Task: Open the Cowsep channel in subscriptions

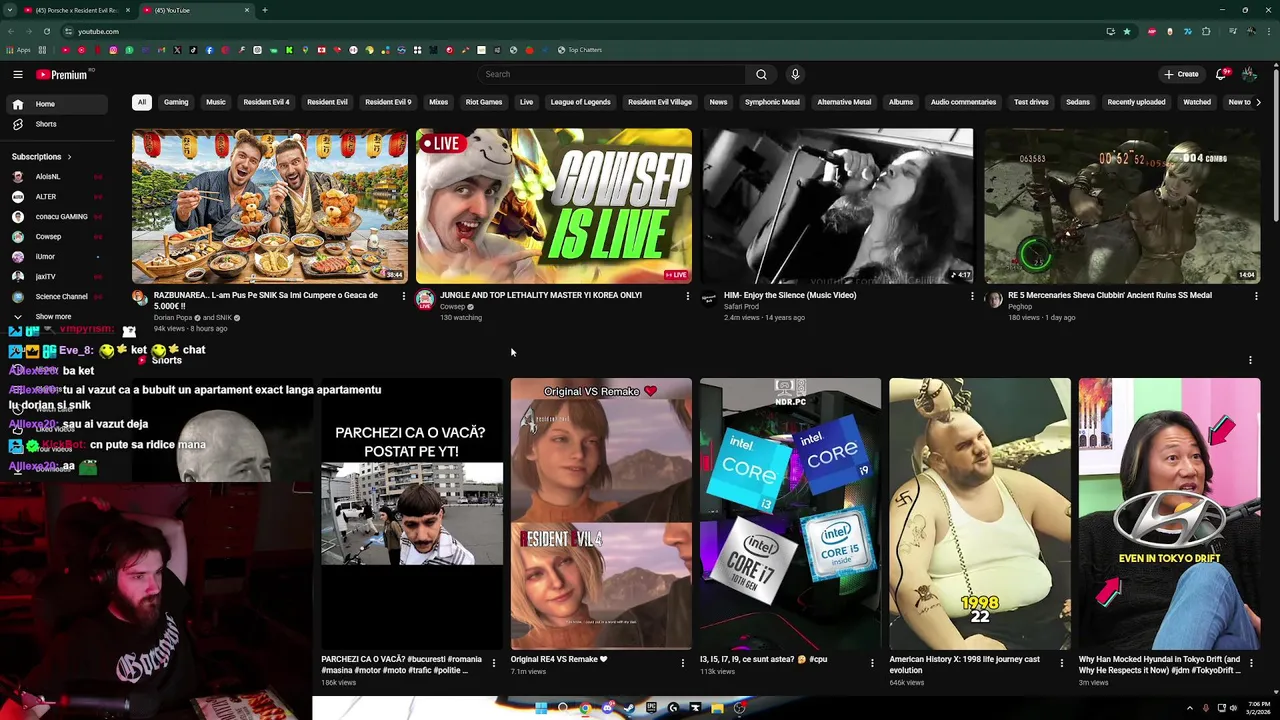Action: pyautogui.click(x=56, y=237)
